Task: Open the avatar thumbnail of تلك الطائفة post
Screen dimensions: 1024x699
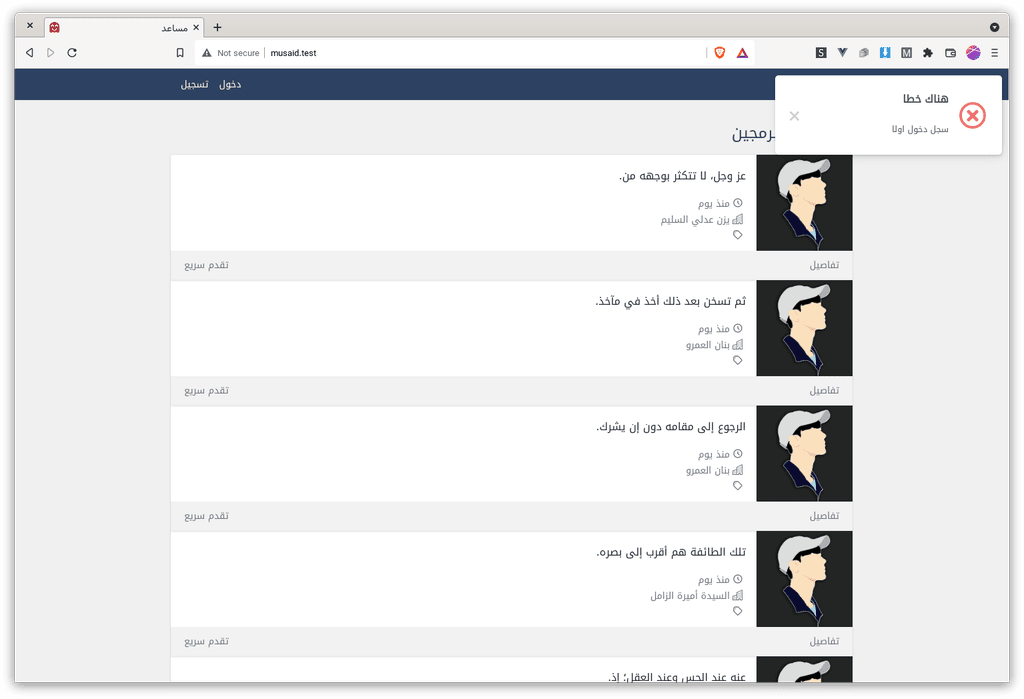Action: point(805,579)
